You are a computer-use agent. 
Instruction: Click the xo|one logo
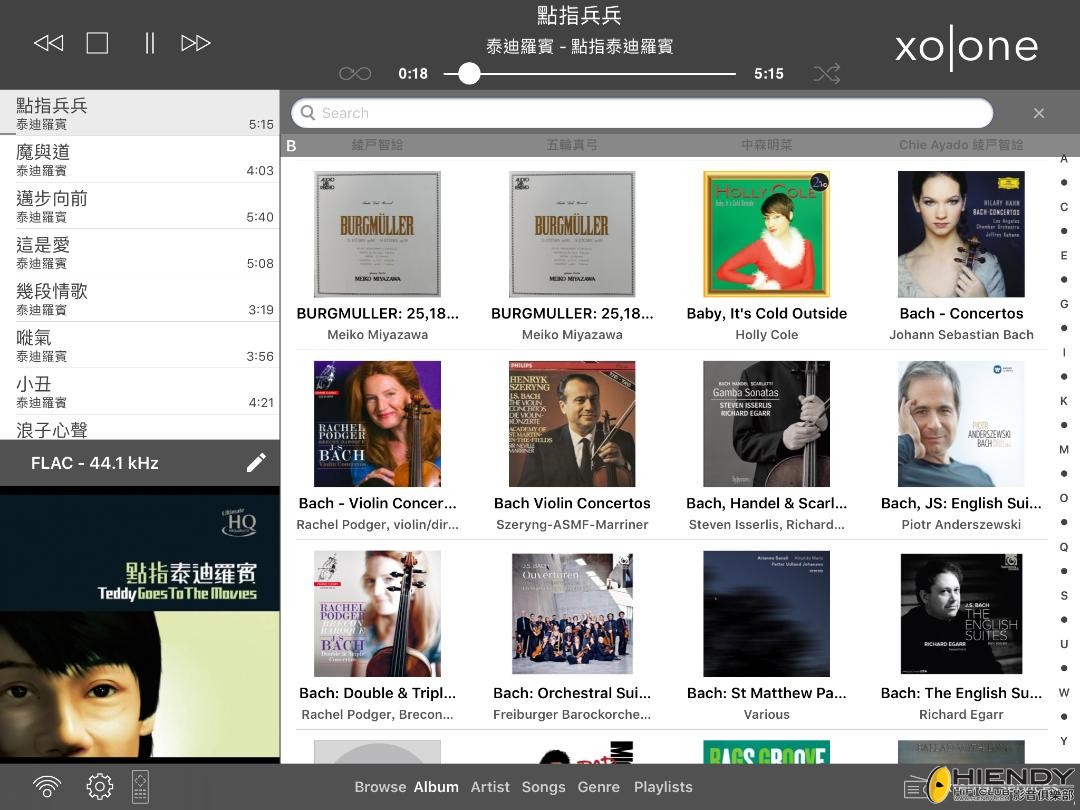click(x=966, y=48)
